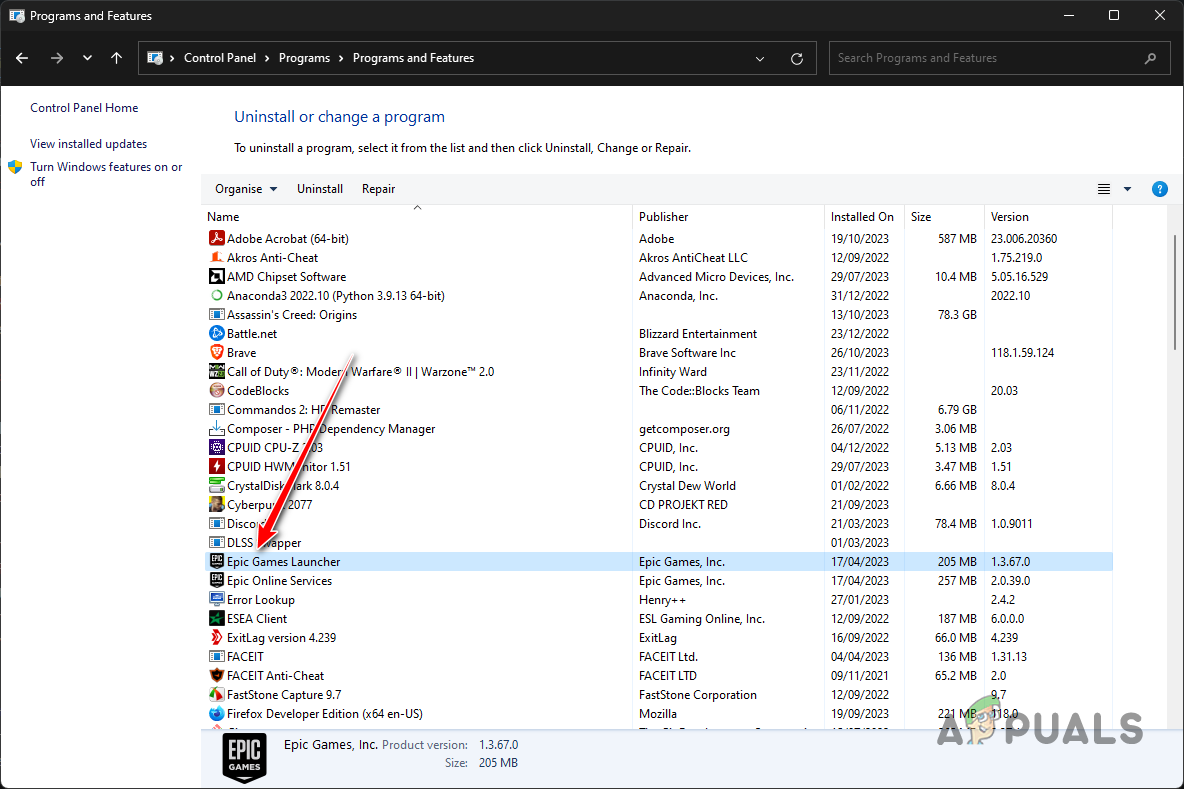
Task: Select the FACEIT program name
Action: [x=245, y=656]
